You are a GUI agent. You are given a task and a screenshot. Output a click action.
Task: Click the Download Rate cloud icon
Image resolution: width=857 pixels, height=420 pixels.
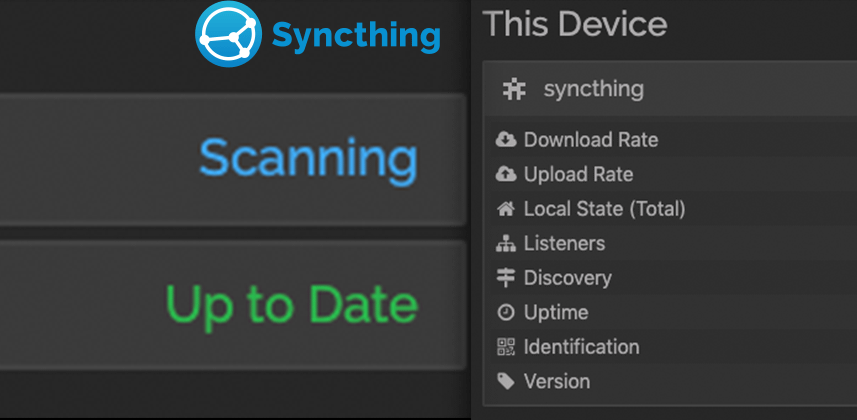[x=506, y=140]
